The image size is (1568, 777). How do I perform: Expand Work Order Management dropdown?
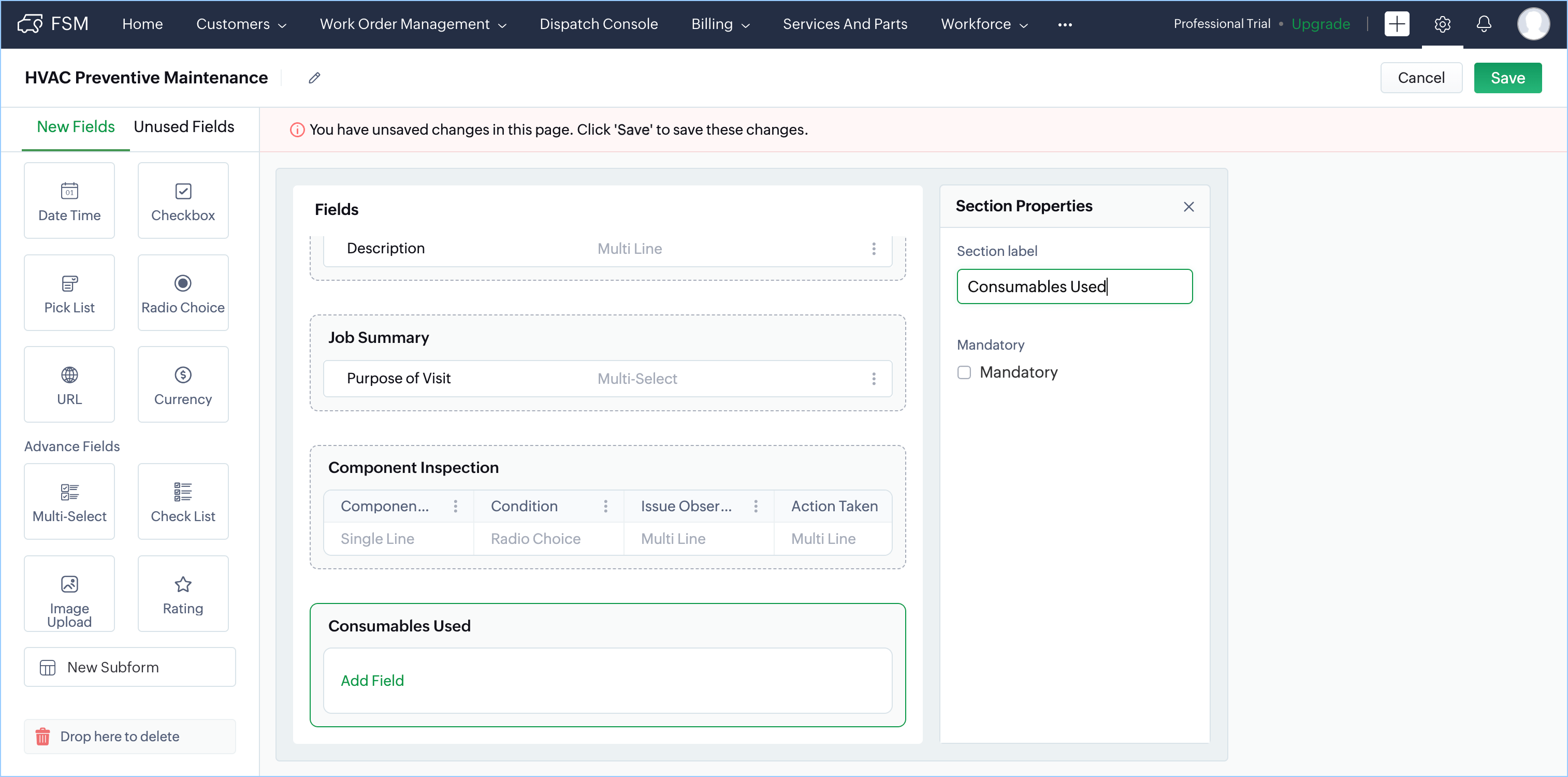pyautogui.click(x=413, y=24)
